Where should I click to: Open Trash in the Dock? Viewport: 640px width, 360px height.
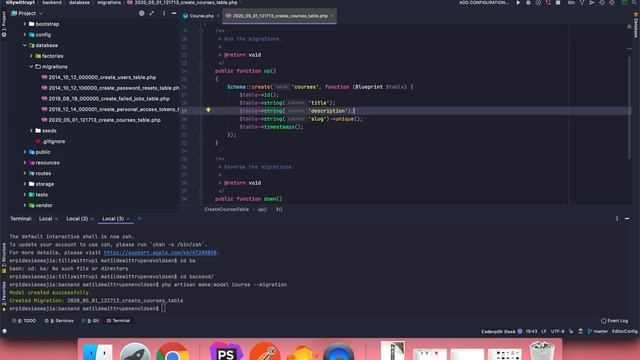tap(542, 351)
